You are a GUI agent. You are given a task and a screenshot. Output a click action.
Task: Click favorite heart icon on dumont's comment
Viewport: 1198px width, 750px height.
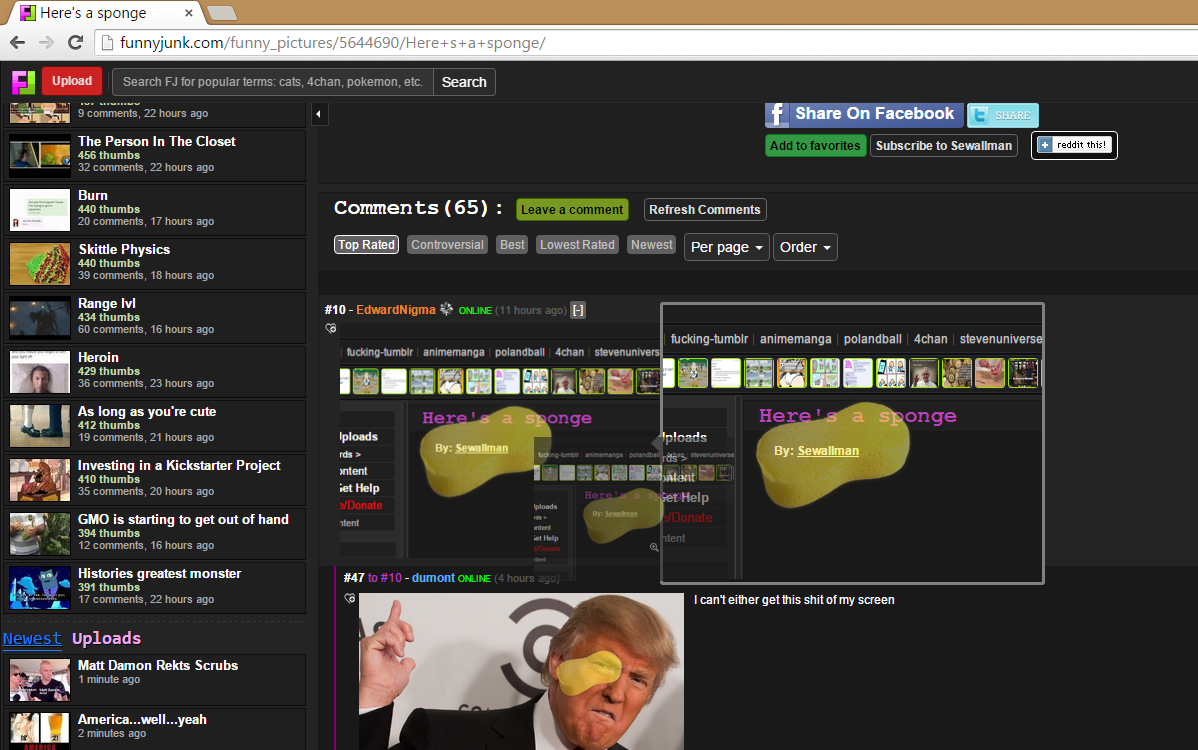coord(349,598)
